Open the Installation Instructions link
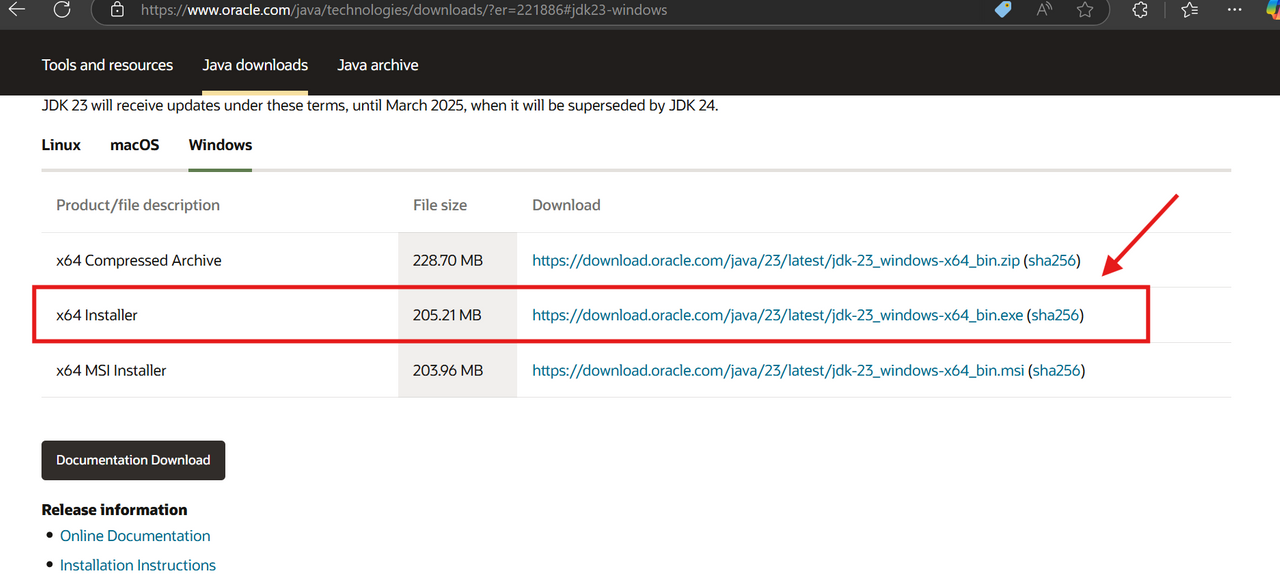The height and width of the screenshot is (582, 1280). (x=138, y=565)
